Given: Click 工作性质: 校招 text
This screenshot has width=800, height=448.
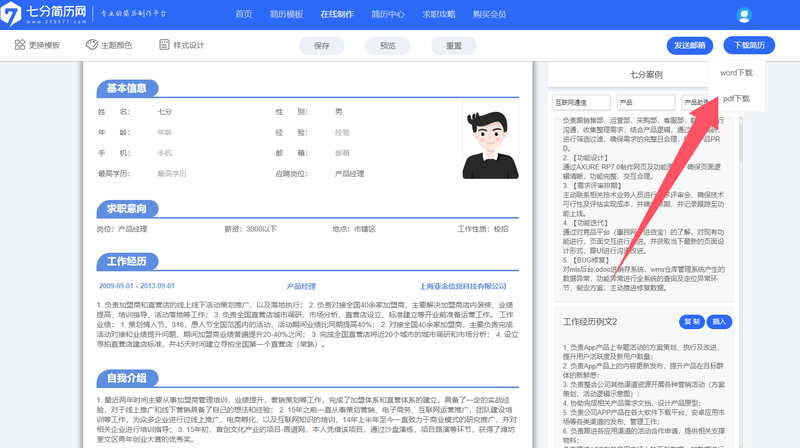Looking at the screenshot, I should coord(483,229).
